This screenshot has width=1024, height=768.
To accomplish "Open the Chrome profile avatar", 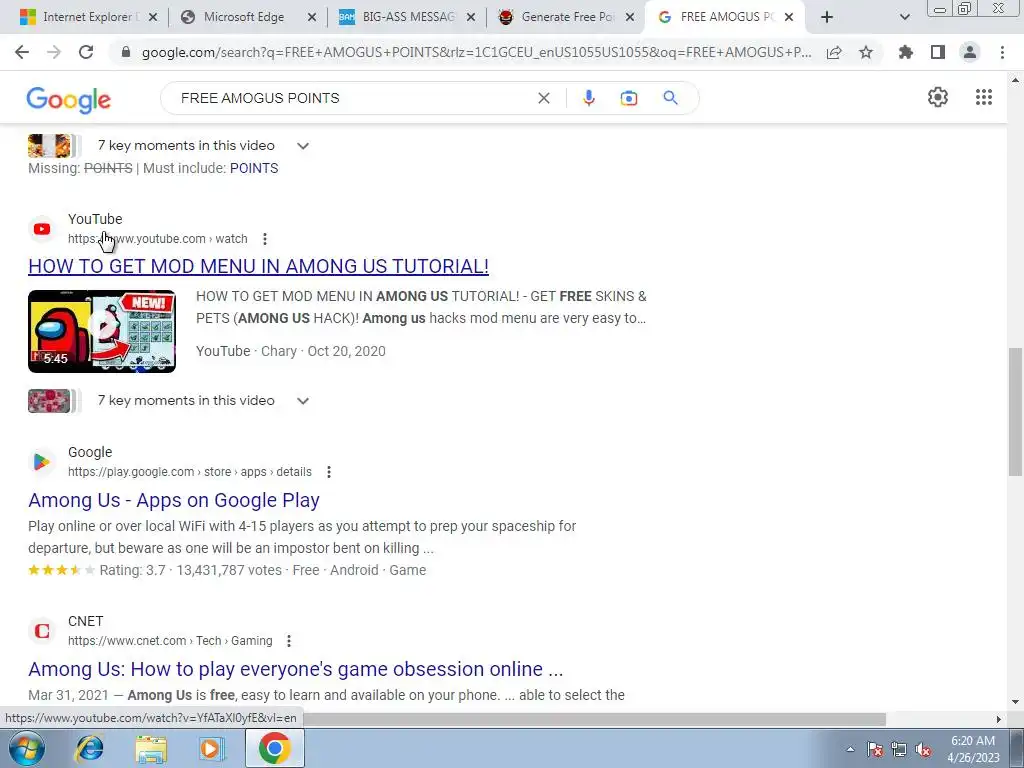I will coord(970,52).
